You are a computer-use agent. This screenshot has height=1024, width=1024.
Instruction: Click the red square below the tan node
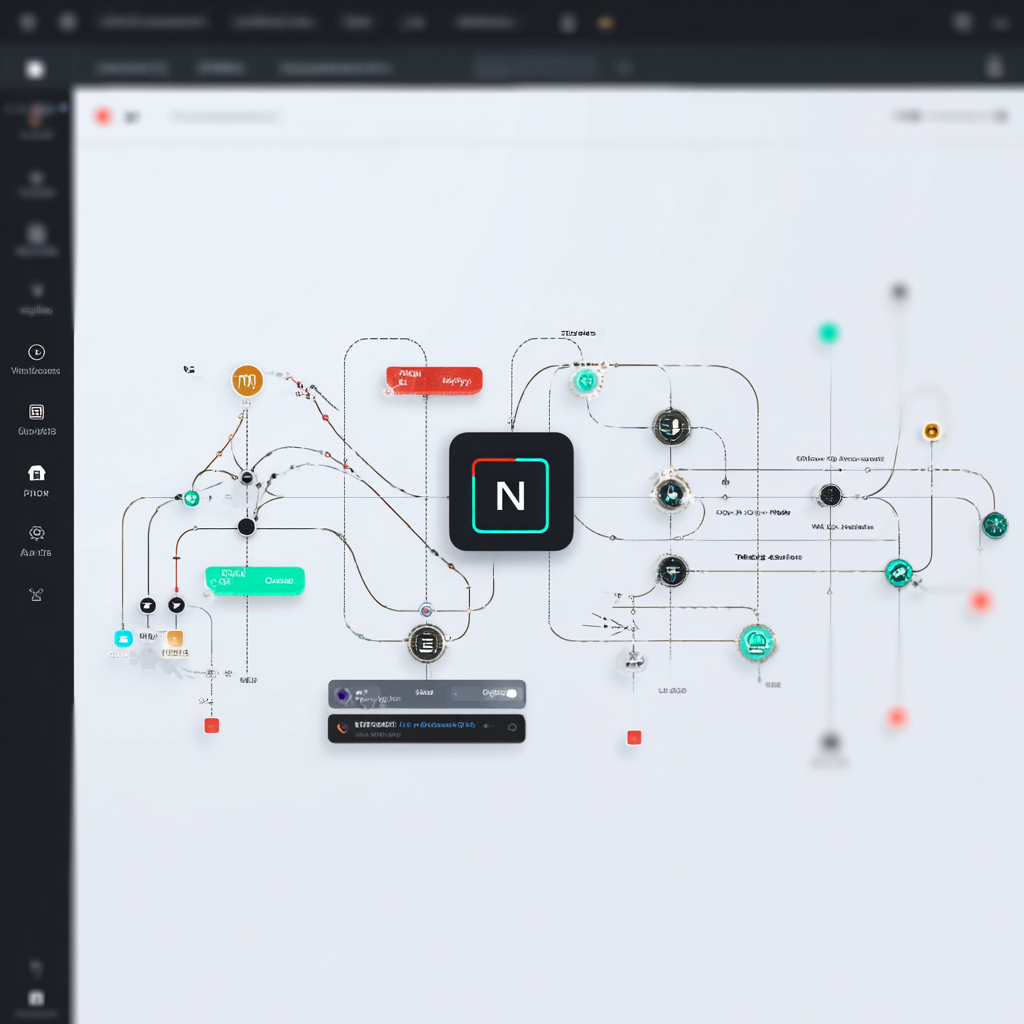pyautogui.click(x=212, y=726)
